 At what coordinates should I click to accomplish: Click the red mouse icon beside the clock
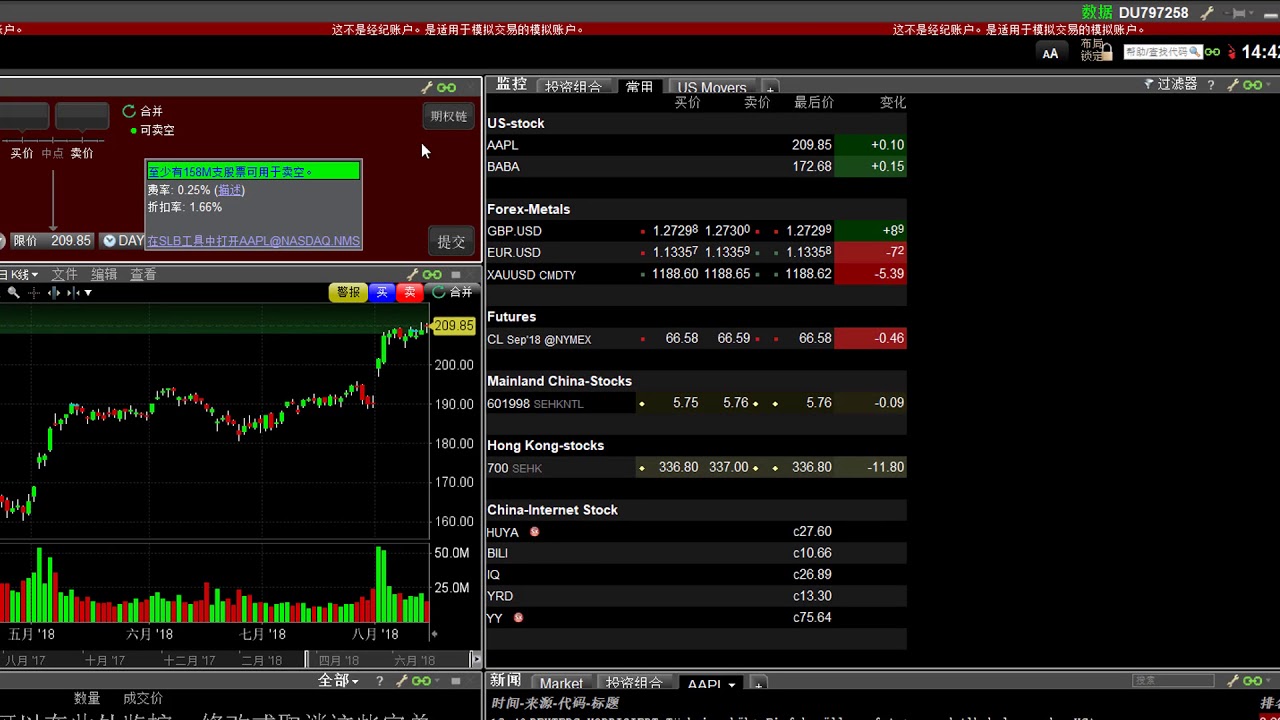coord(1232,52)
